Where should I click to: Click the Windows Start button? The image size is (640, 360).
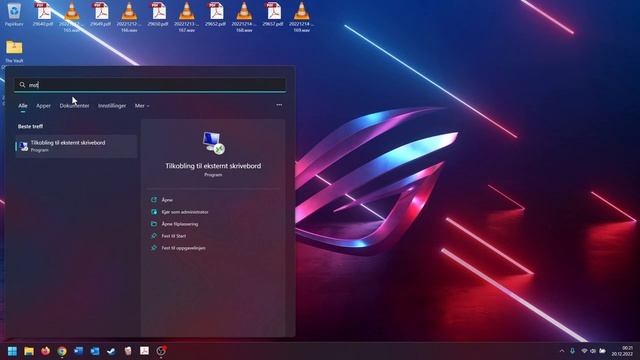click(12, 351)
